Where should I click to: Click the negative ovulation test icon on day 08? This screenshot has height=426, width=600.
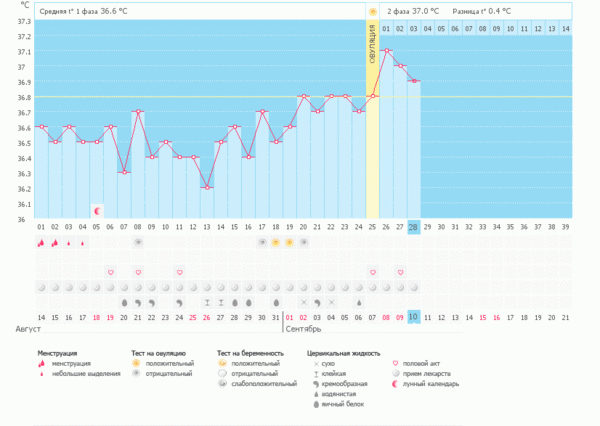click(138, 243)
